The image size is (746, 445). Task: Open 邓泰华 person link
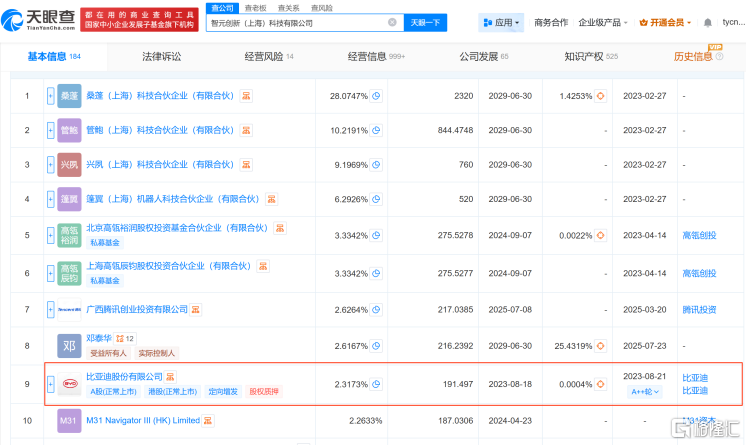click(99, 338)
